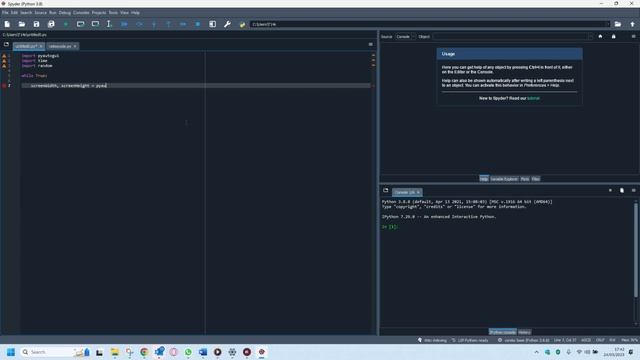The width and height of the screenshot is (640, 360).
Task: Maximize the current pane
Action: click(x=213, y=24)
